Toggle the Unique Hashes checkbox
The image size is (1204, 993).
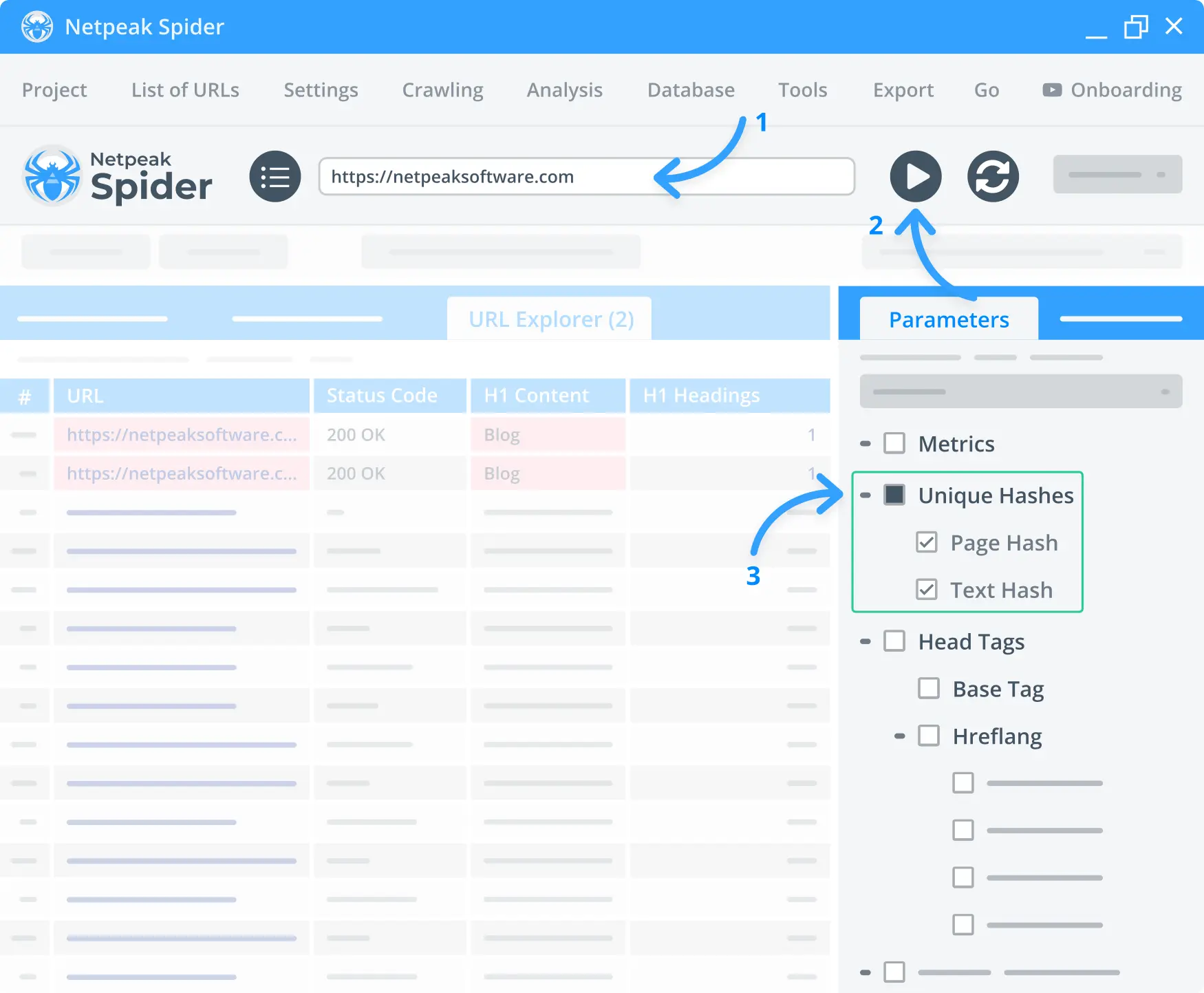(x=894, y=495)
